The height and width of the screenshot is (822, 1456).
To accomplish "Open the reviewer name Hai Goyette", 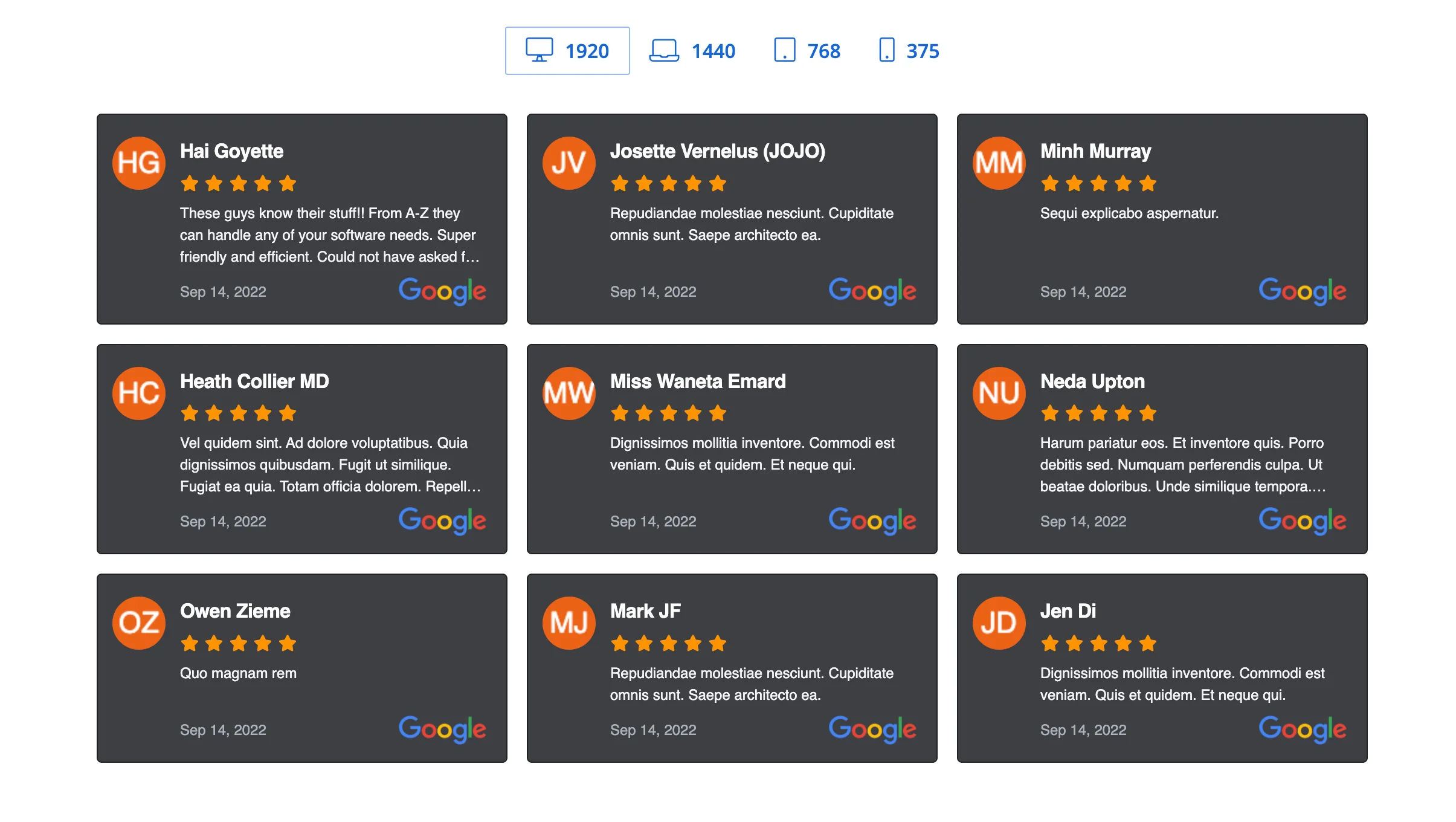I will [232, 151].
